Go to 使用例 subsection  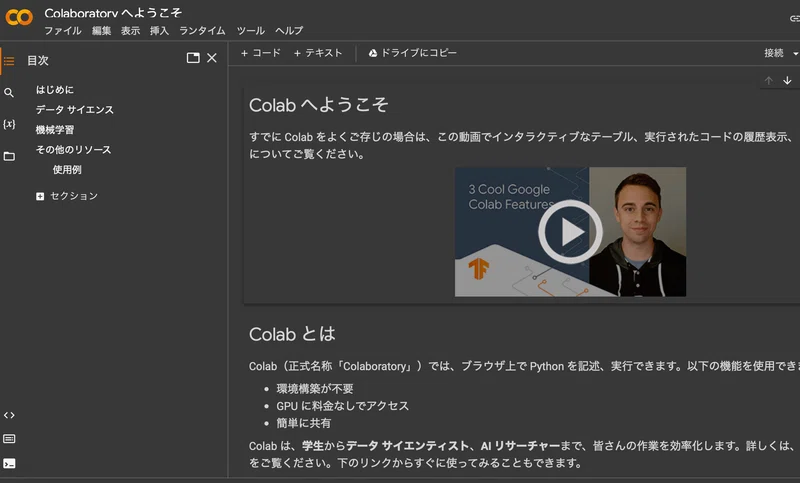(x=67, y=169)
